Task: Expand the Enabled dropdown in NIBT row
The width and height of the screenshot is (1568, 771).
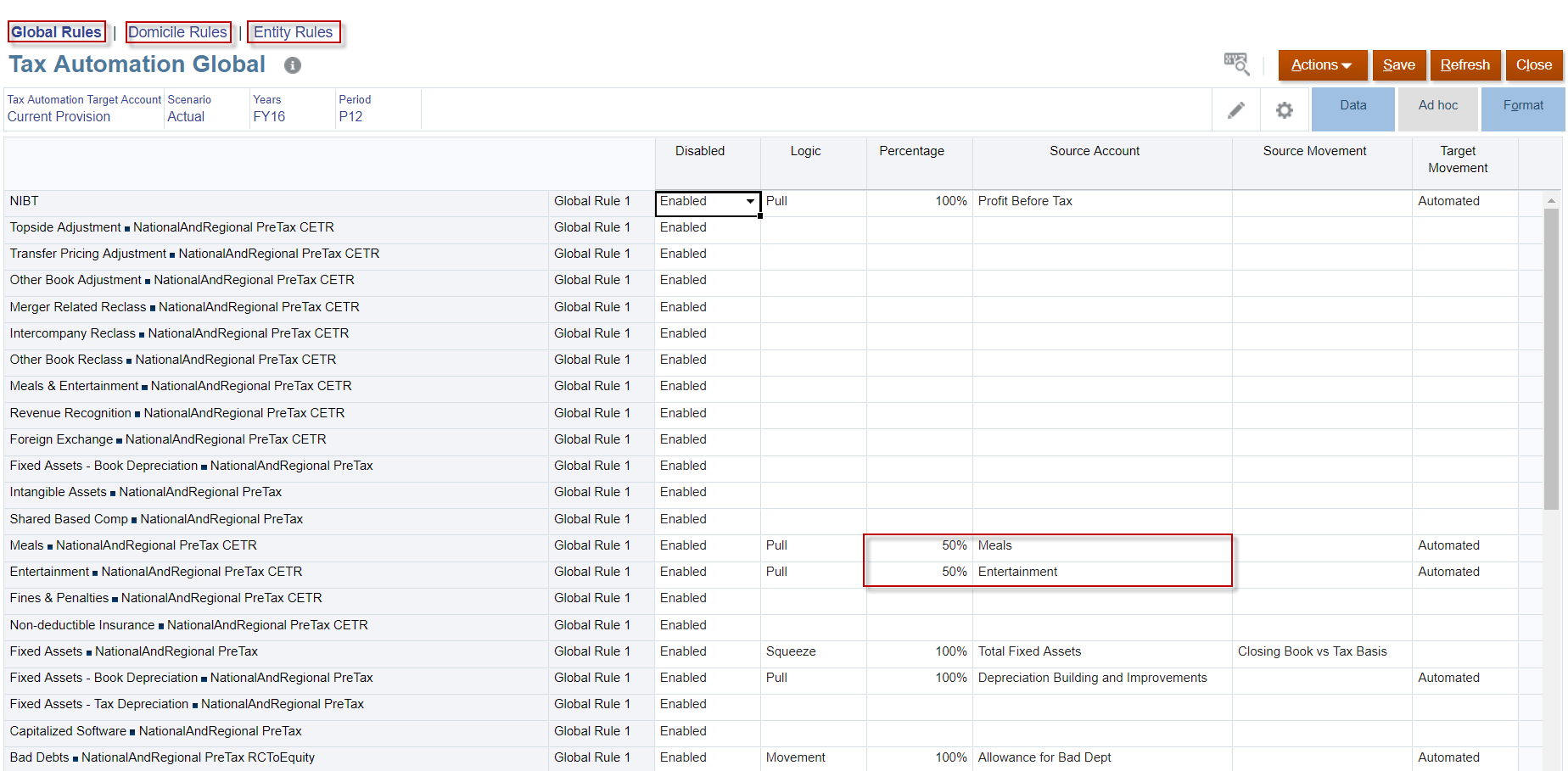Action: [750, 202]
